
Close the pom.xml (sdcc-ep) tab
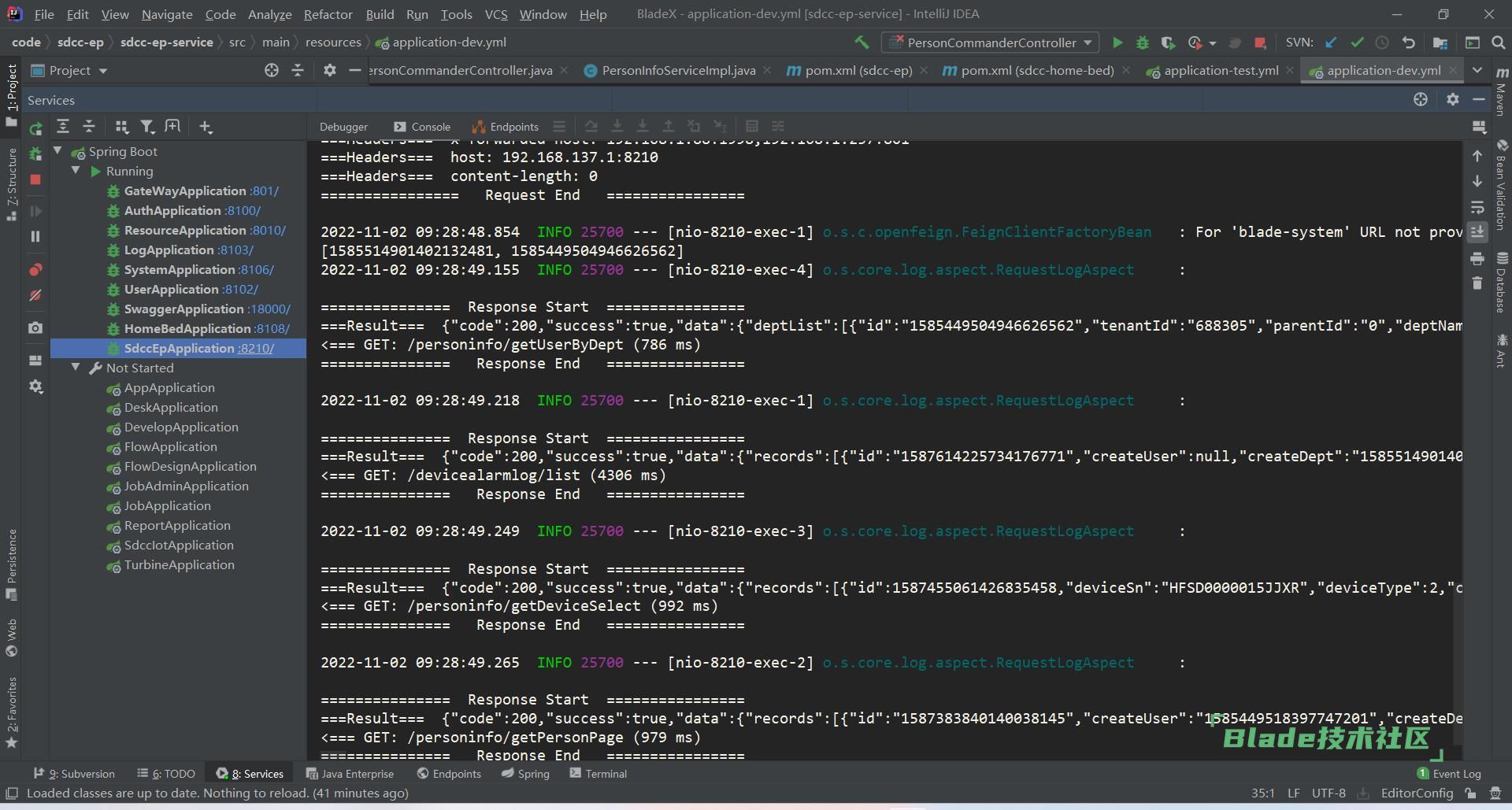click(x=924, y=71)
